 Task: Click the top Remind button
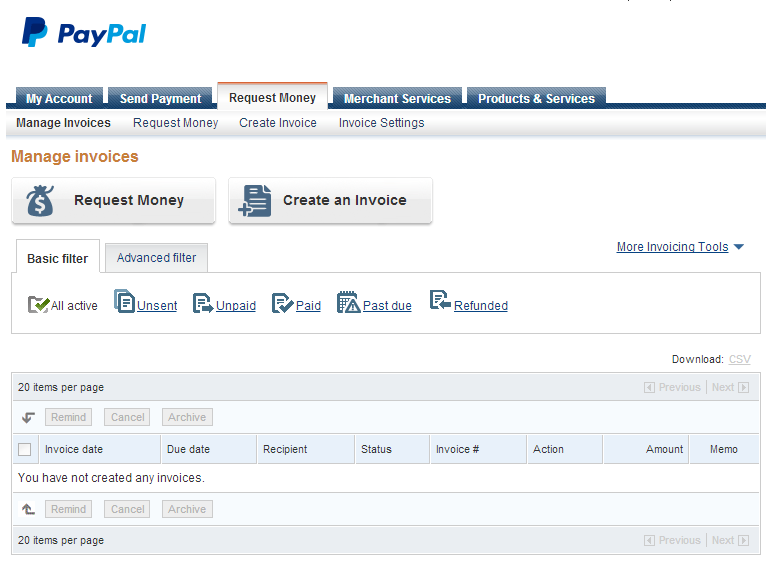point(68,417)
